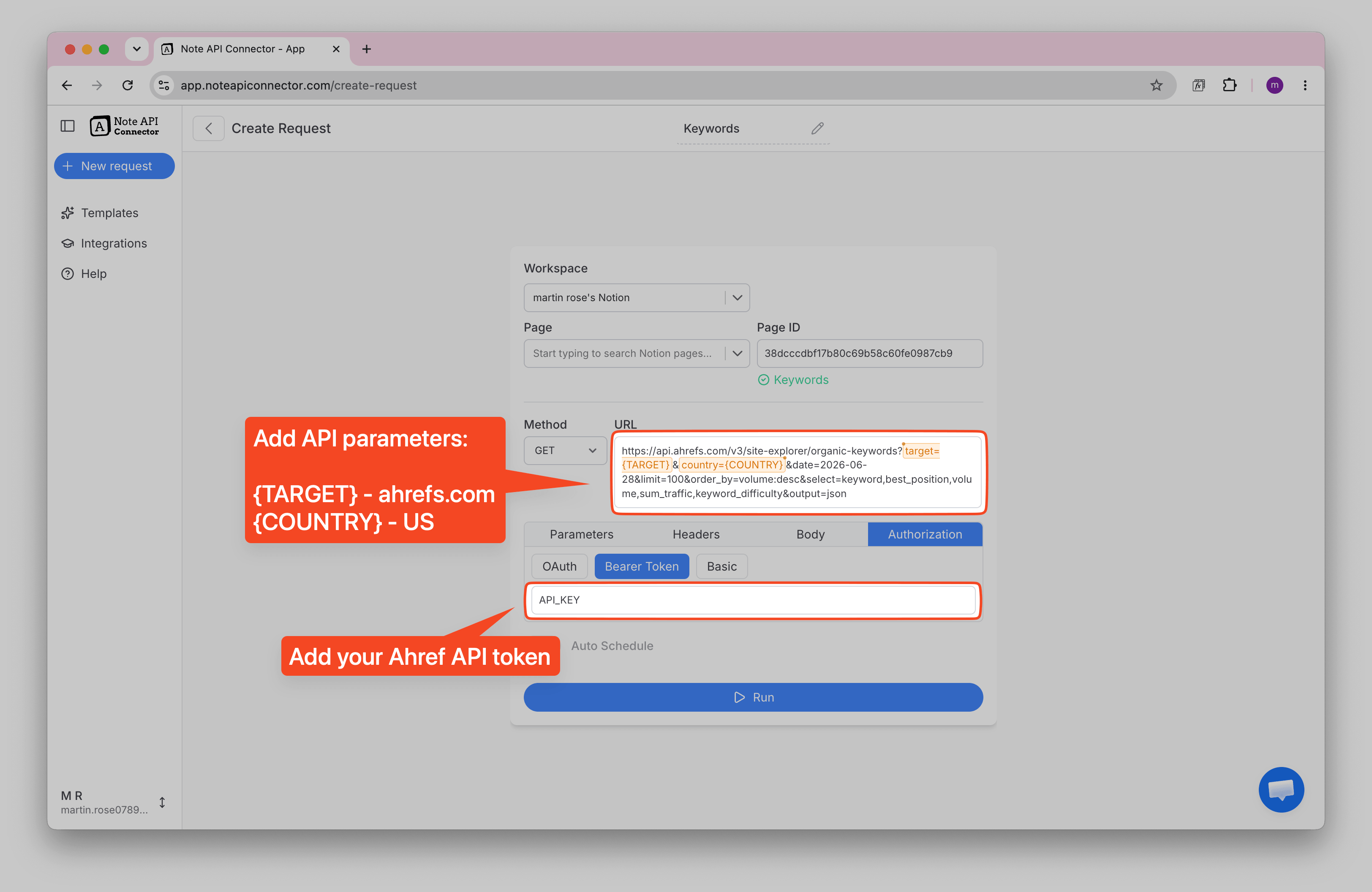Click the Templates sparkle icon
The width and height of the screenshot is (1372, 892).
68,212
